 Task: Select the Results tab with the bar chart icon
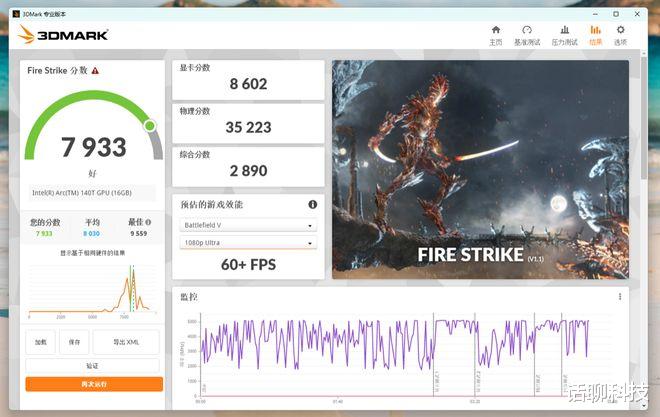click(595, 35)
